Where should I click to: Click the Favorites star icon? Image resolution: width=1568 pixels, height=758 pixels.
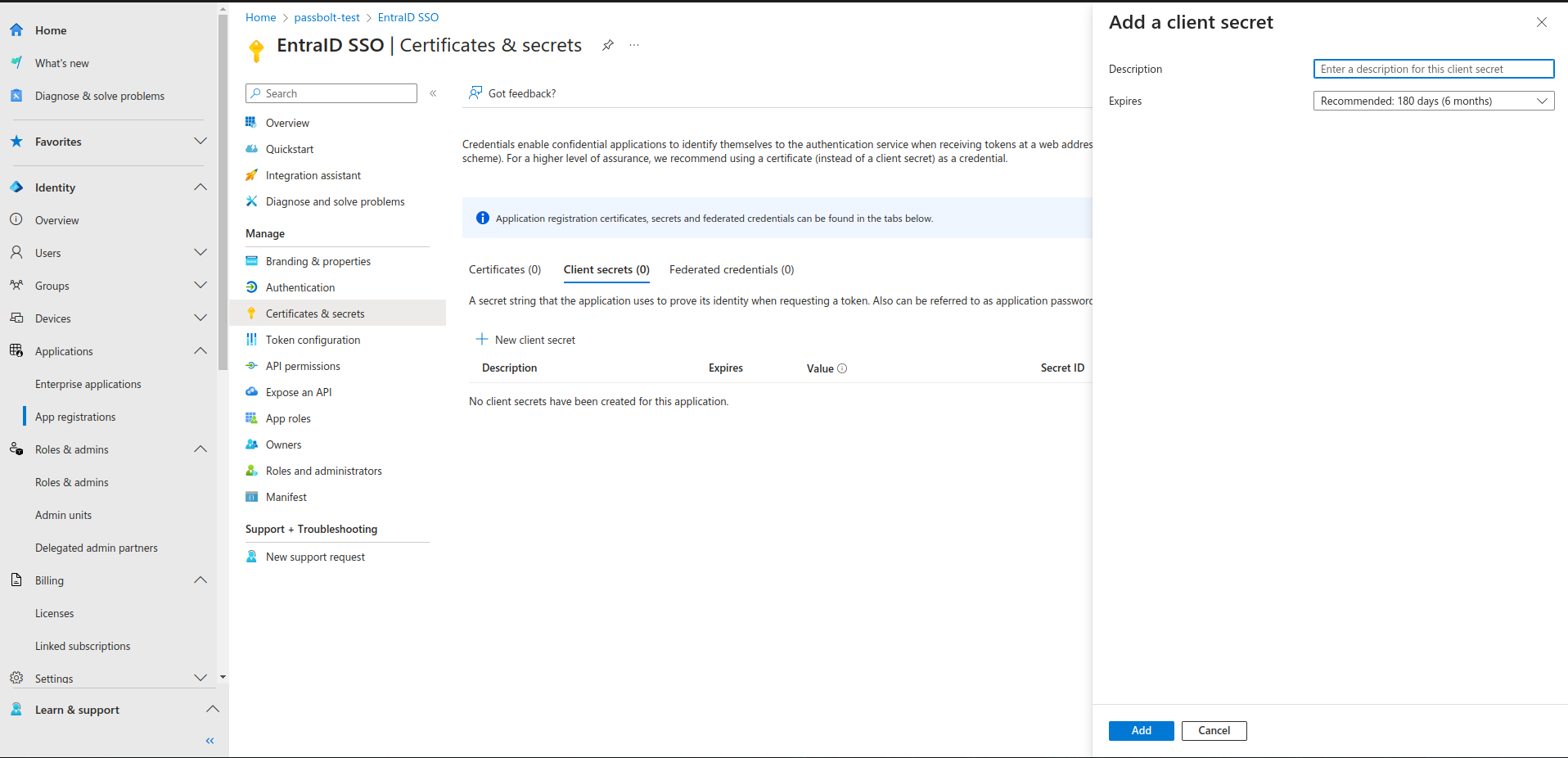pos(16,142)
